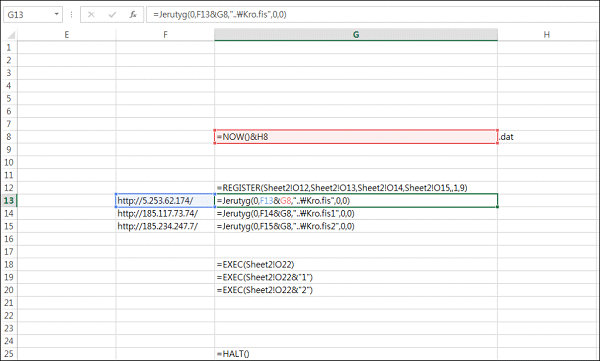
Task: Select row 16 header
Action: coord(9,239)
